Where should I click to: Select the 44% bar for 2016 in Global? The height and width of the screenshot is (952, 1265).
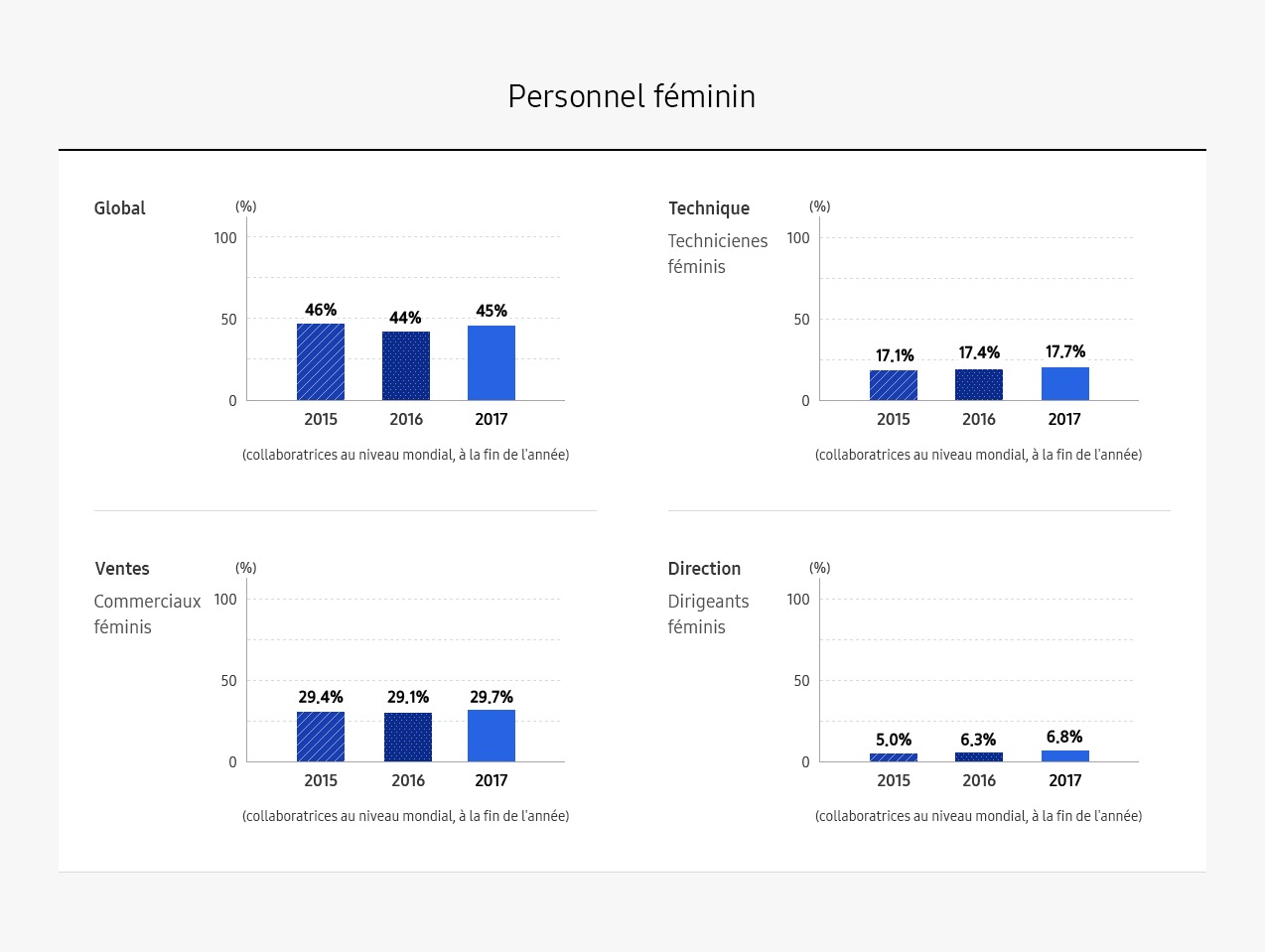pos(406,366)
